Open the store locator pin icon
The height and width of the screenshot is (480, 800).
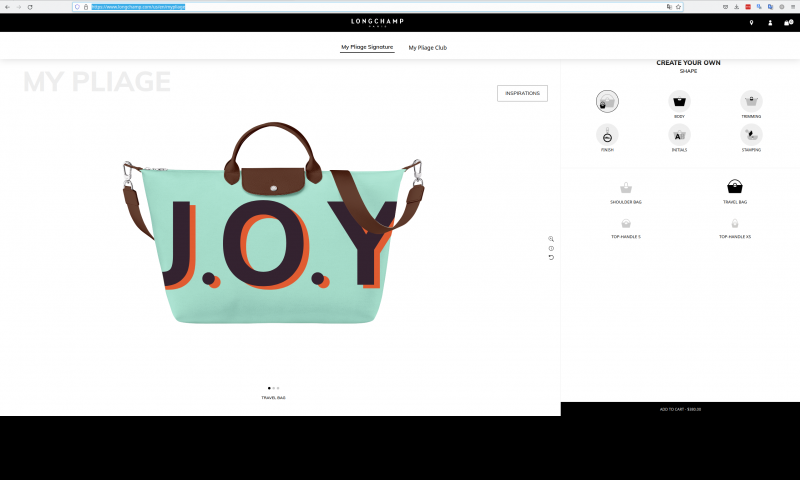click(x=751, y=22)
